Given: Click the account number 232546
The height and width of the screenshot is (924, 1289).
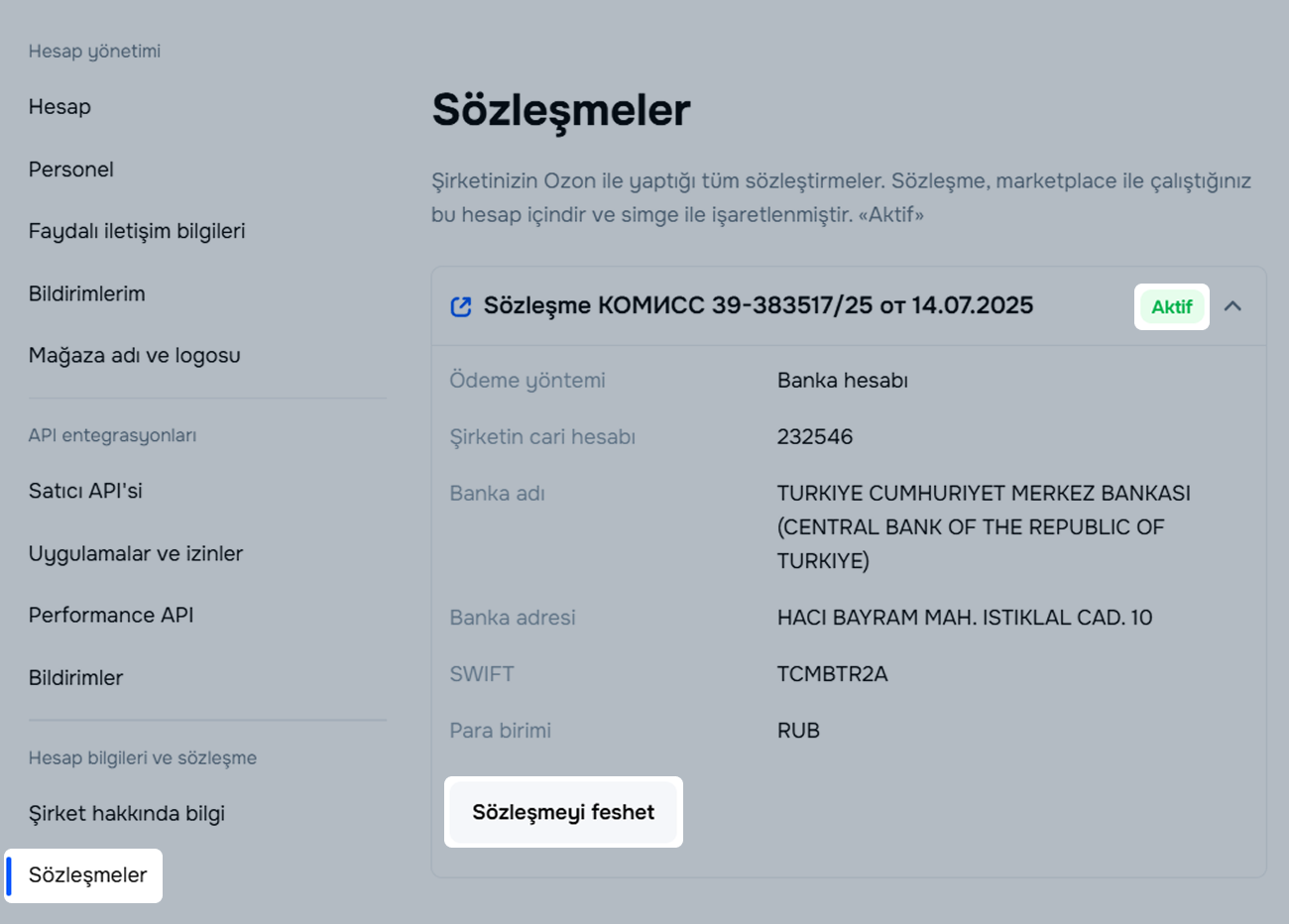Looking at the screenshot, I should click(x=815, y=437).
